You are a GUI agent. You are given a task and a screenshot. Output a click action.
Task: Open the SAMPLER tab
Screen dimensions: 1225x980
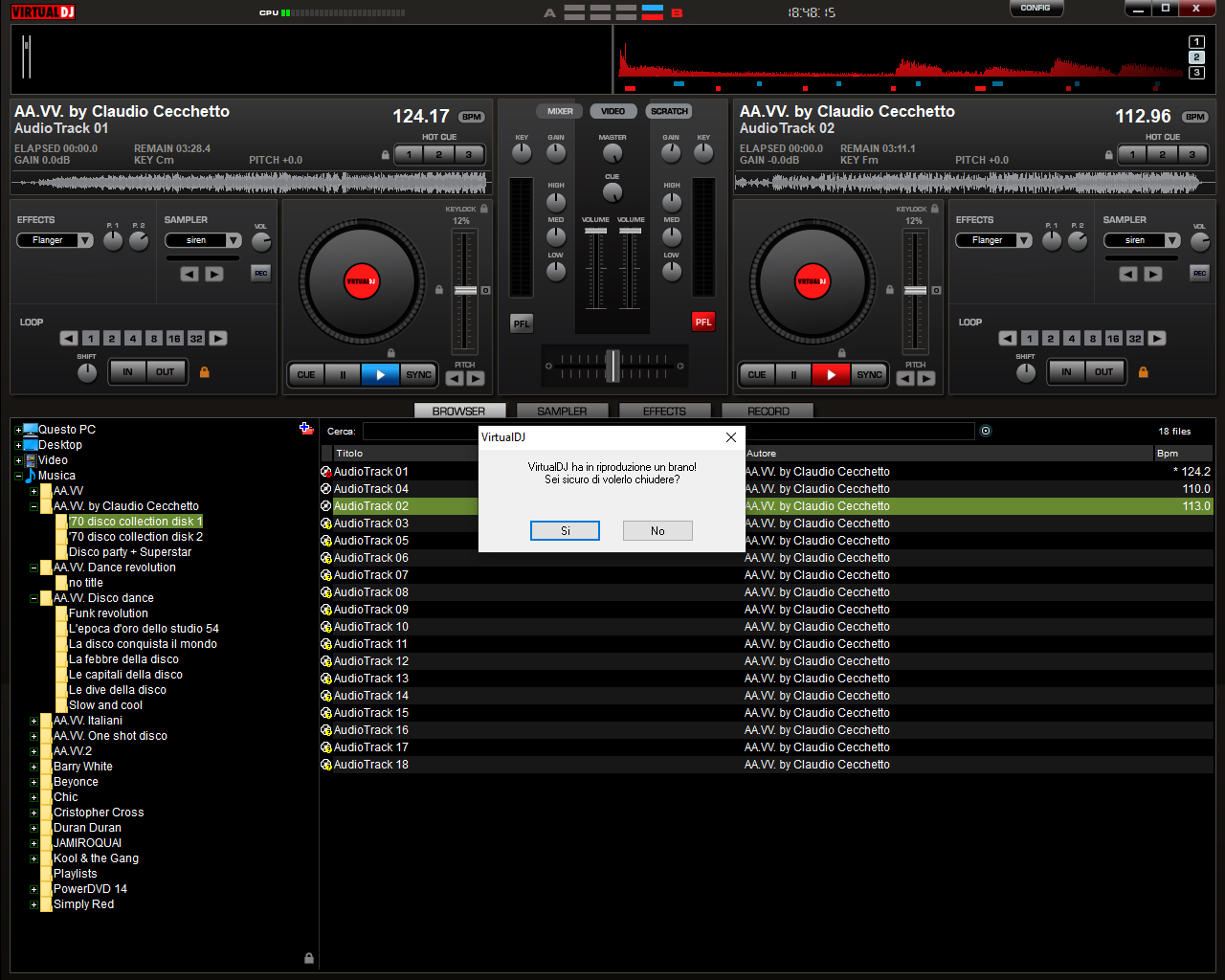pyautogui.click(x=562, y=411)
